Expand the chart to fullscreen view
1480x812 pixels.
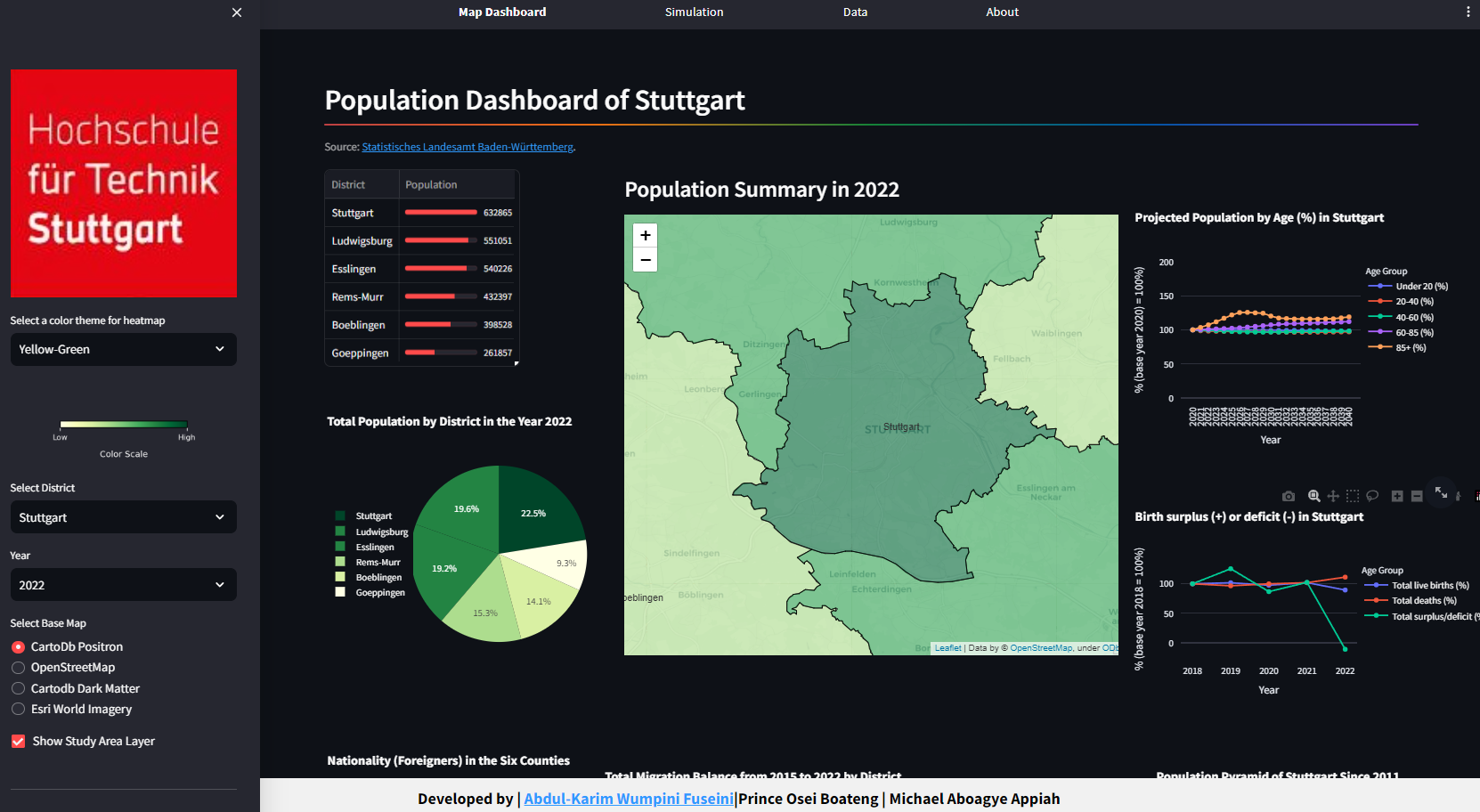1441,492
